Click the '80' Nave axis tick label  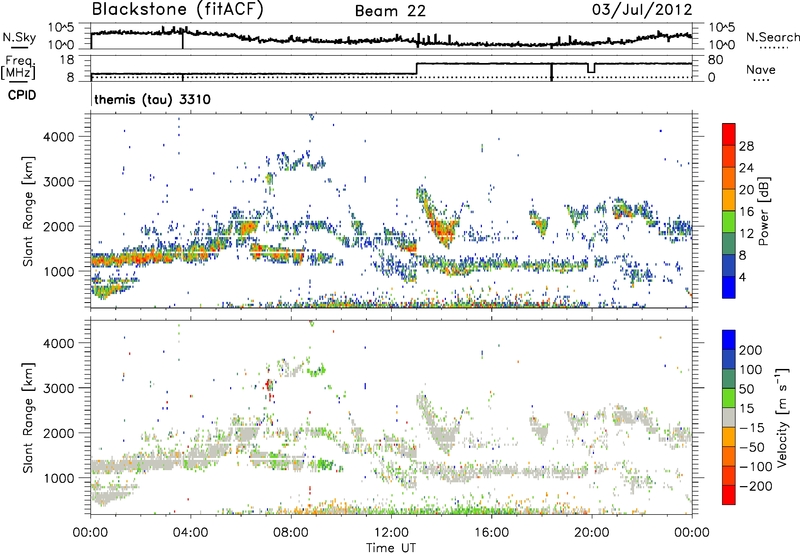click(x=715, y=60)
